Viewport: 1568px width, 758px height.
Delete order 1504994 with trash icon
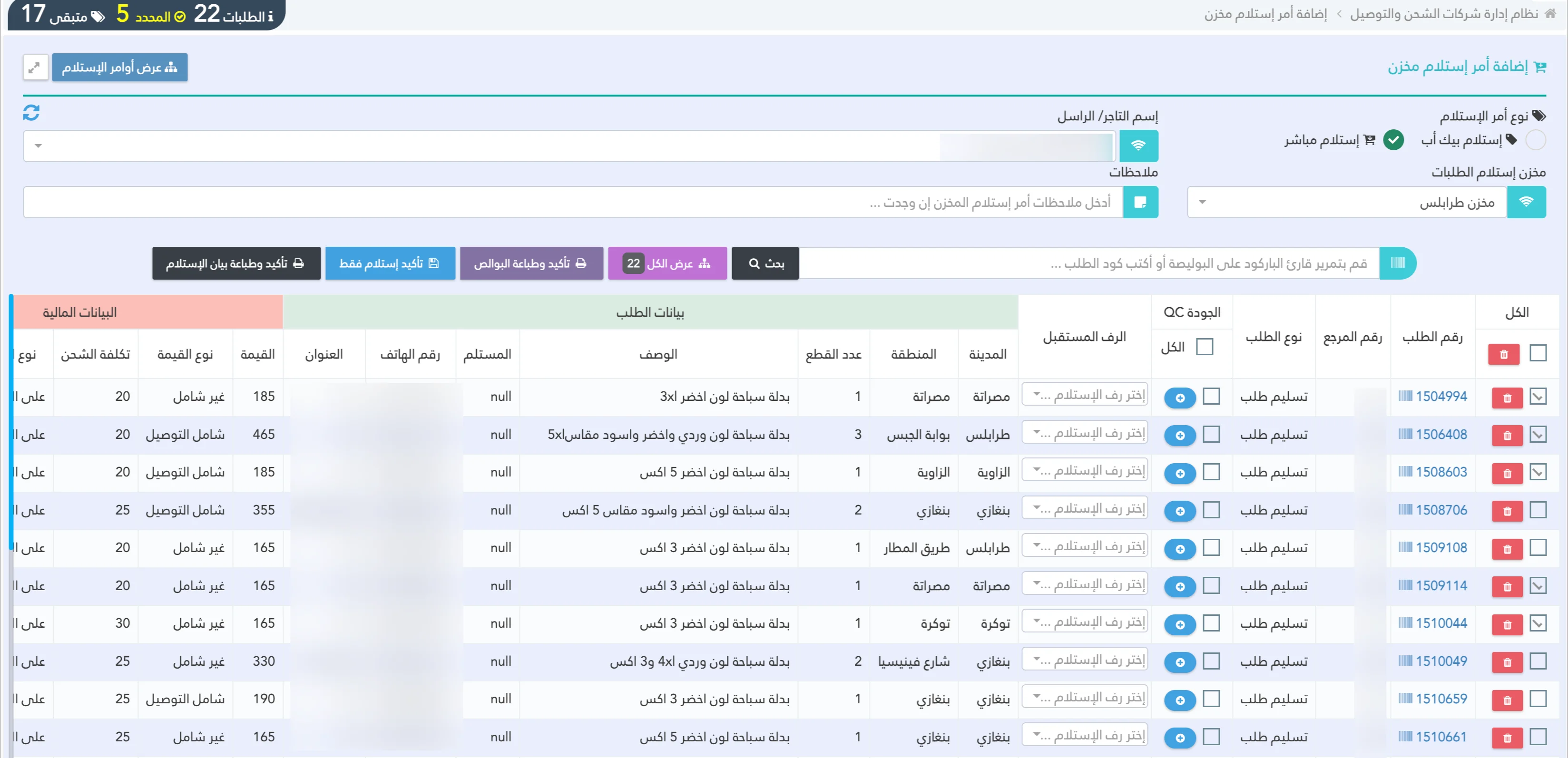click(x=1507, y=398)
